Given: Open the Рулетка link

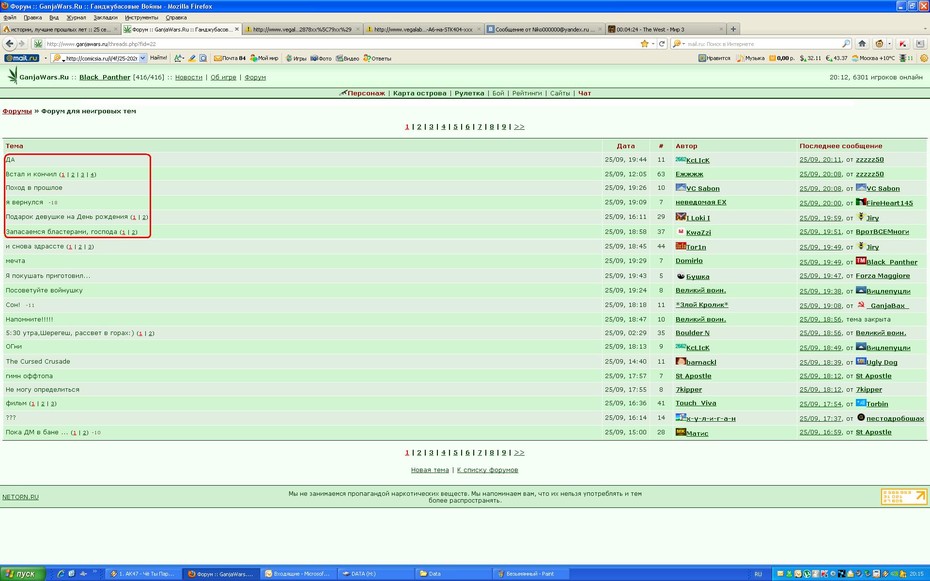Looking at the screenshot, I should tap(469, 93).
